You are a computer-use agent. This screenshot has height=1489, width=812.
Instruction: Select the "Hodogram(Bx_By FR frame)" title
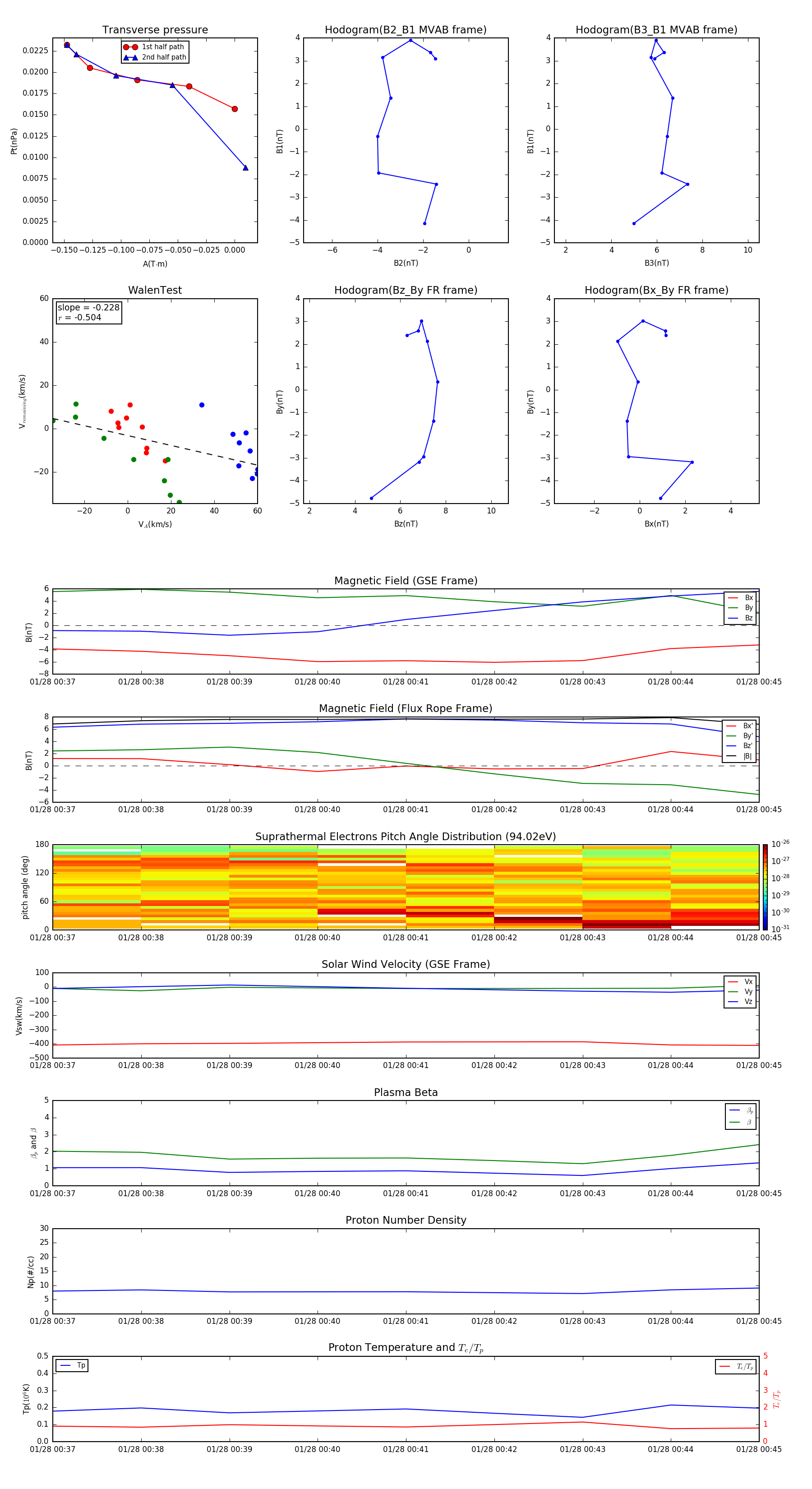point(656,290)
